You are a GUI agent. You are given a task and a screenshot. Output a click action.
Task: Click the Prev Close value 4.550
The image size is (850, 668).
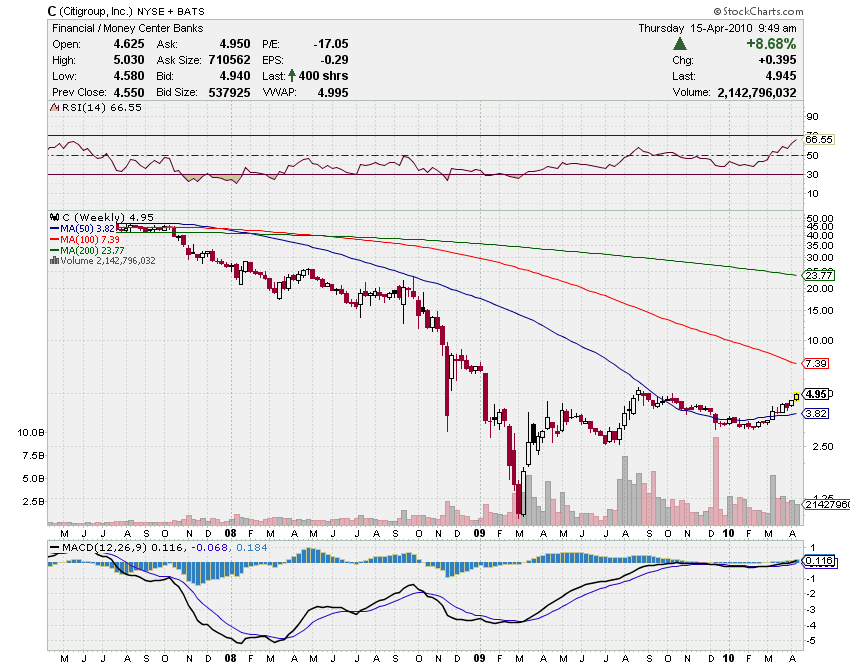pos(128,92)
